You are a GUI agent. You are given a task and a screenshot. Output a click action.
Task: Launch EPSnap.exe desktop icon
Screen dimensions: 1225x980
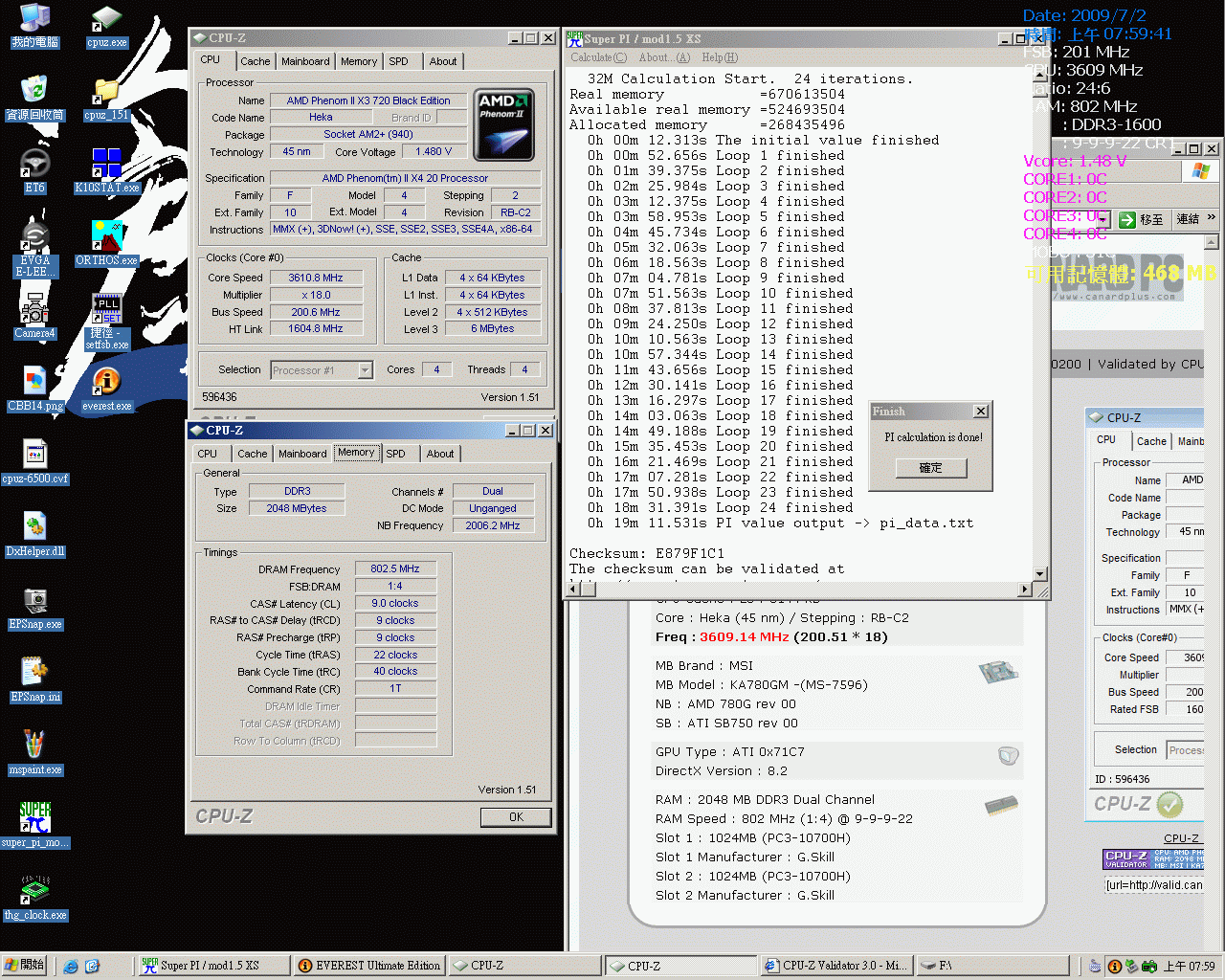34,608
